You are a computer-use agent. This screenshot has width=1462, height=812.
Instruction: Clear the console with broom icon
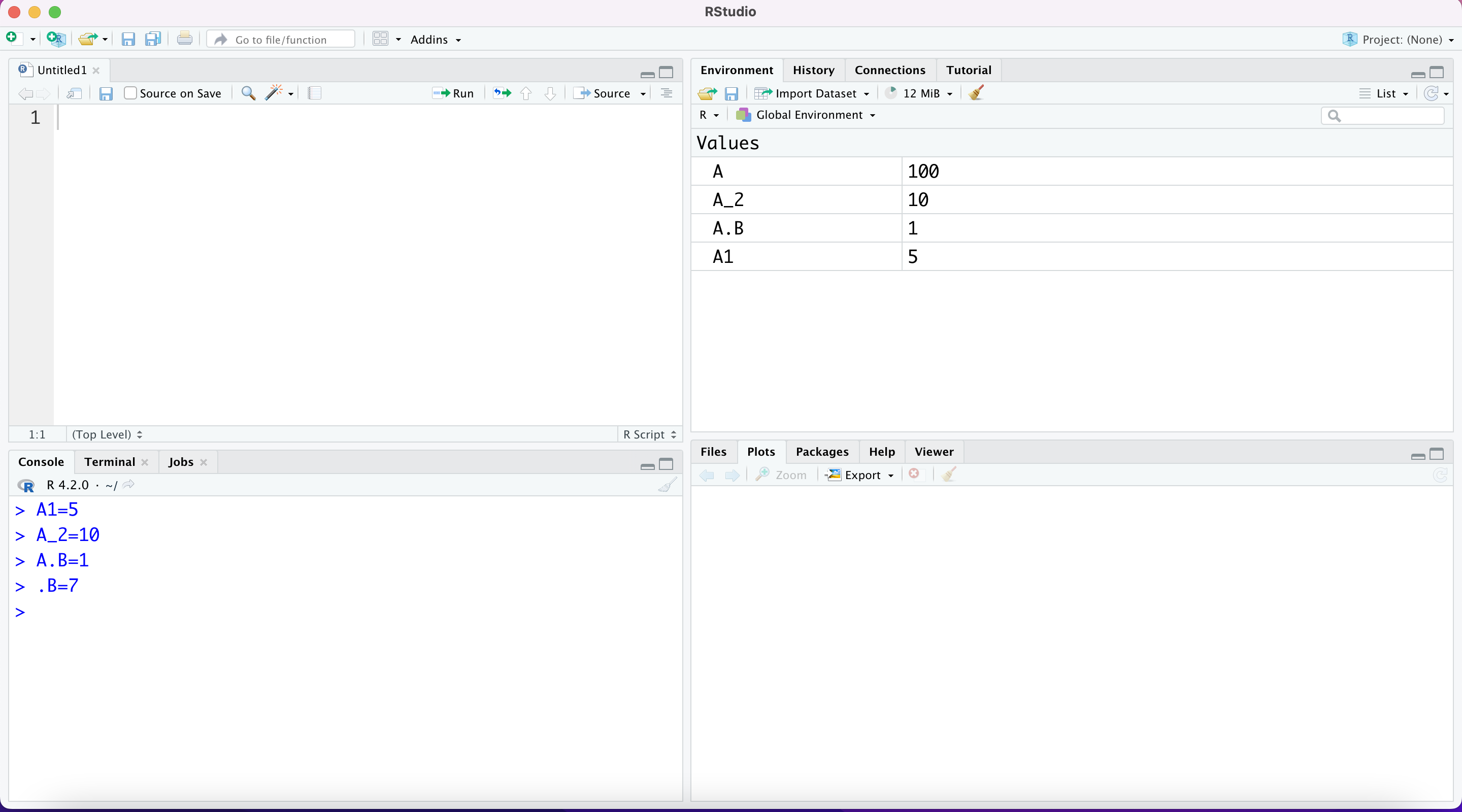coord(668,485)
